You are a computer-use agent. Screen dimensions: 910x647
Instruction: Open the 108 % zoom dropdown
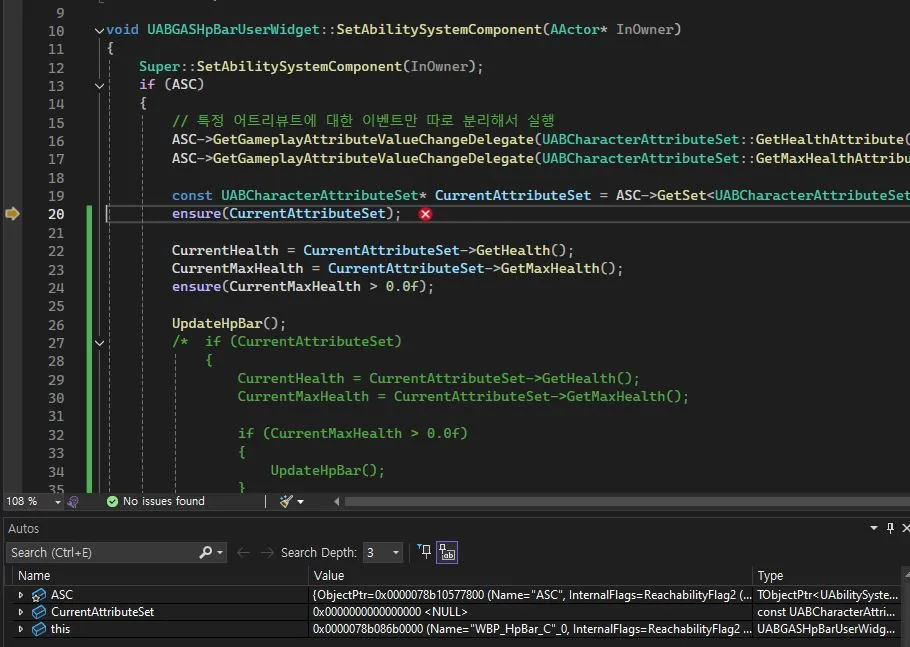click(57, 502)
